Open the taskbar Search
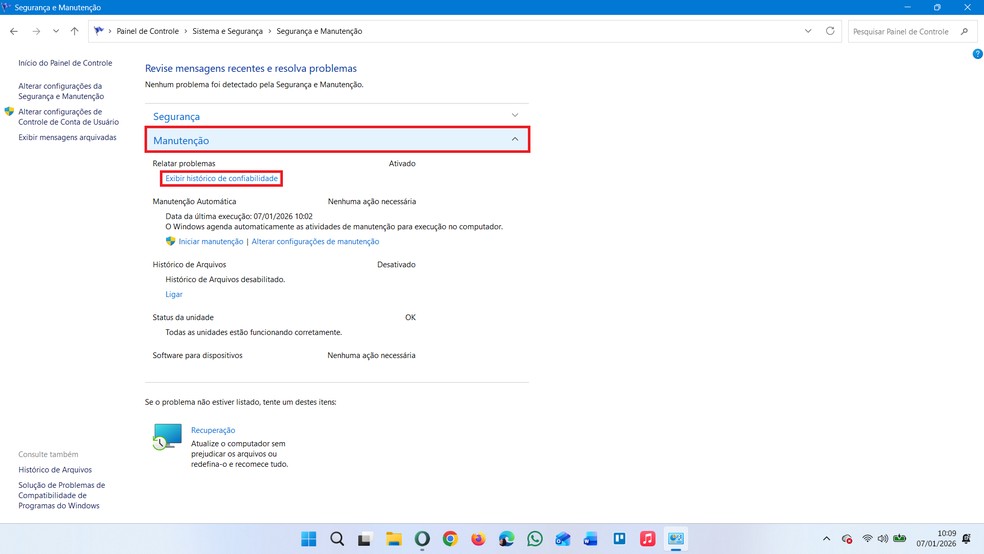The width and height of the screenshot is (984, 554). pos(337,539)
